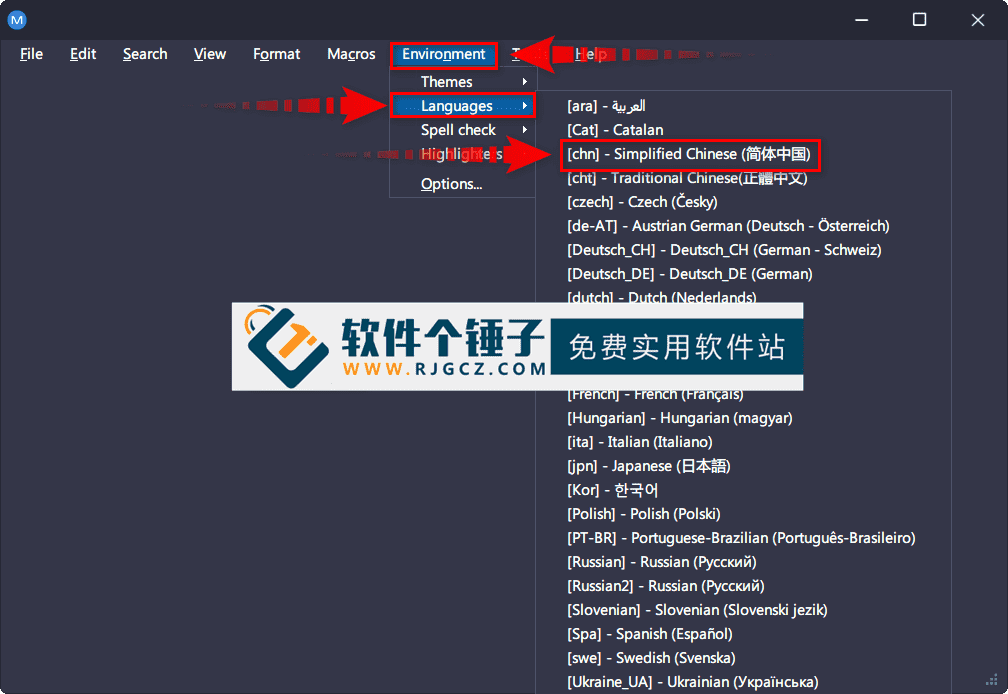Open Options from the Environment menu
The image size is (1008, 694).
coord(451,183)
